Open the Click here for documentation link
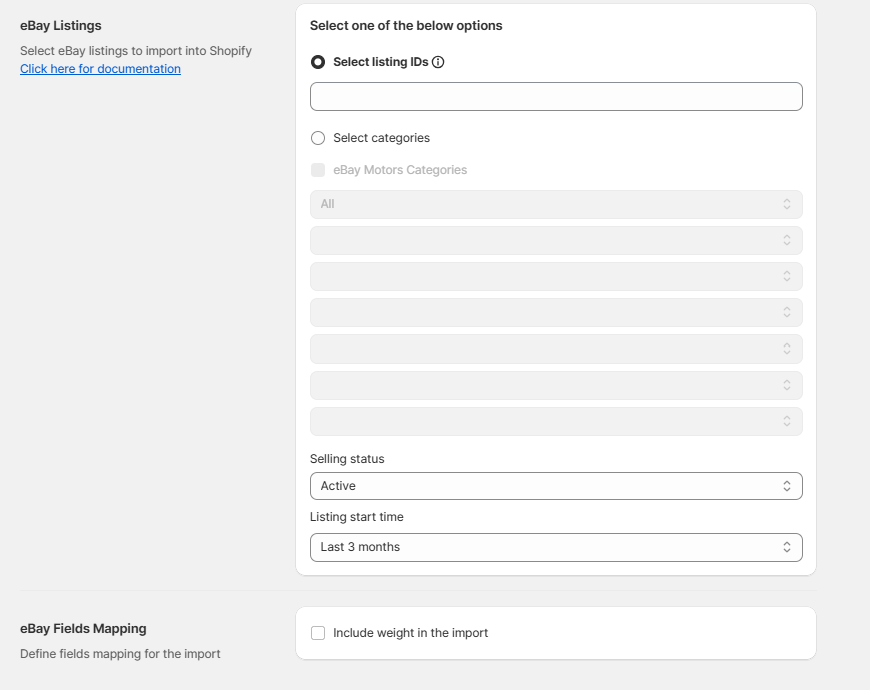 point(100,69)
